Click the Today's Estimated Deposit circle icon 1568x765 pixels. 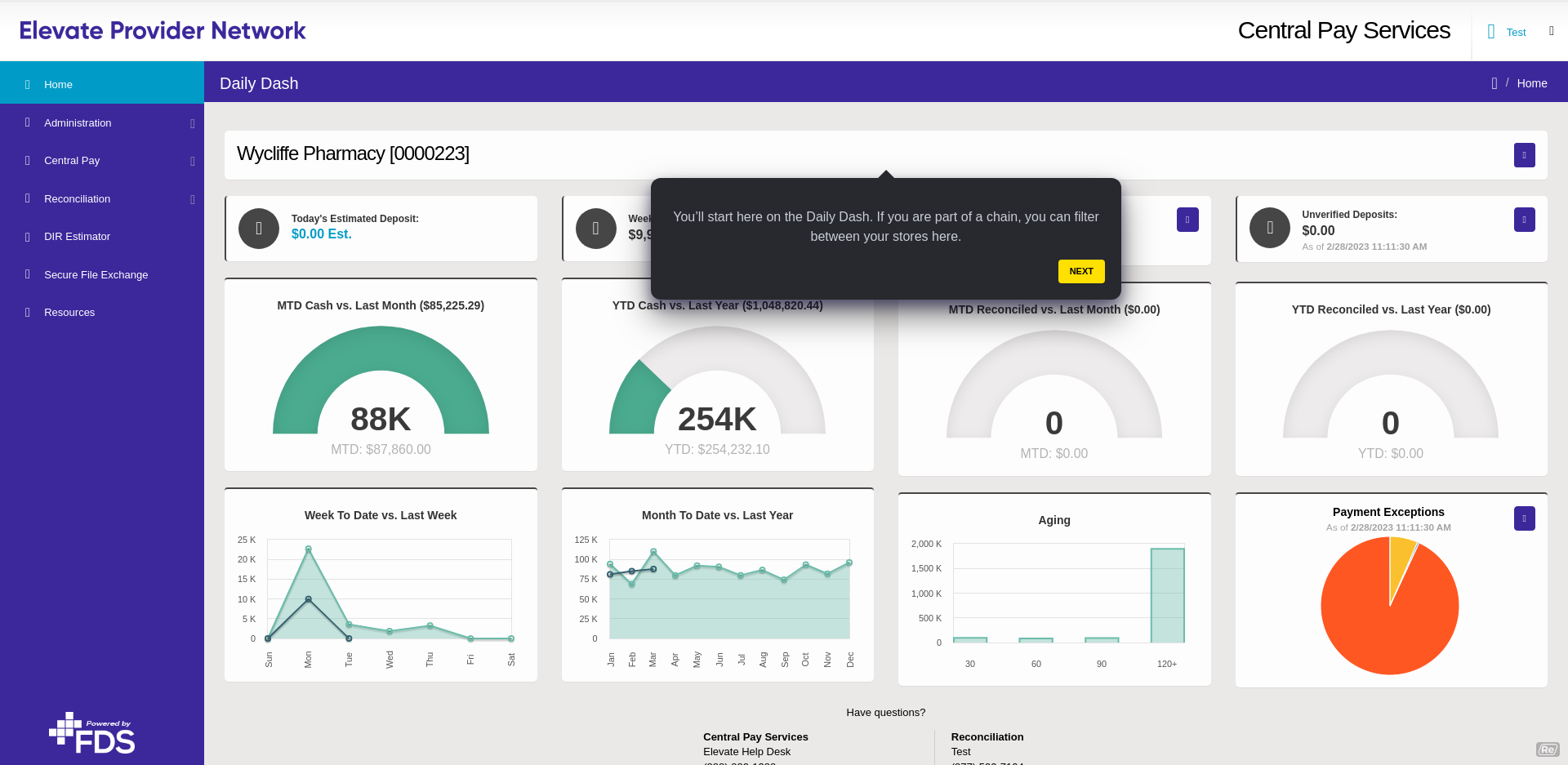tap(259, 229)
